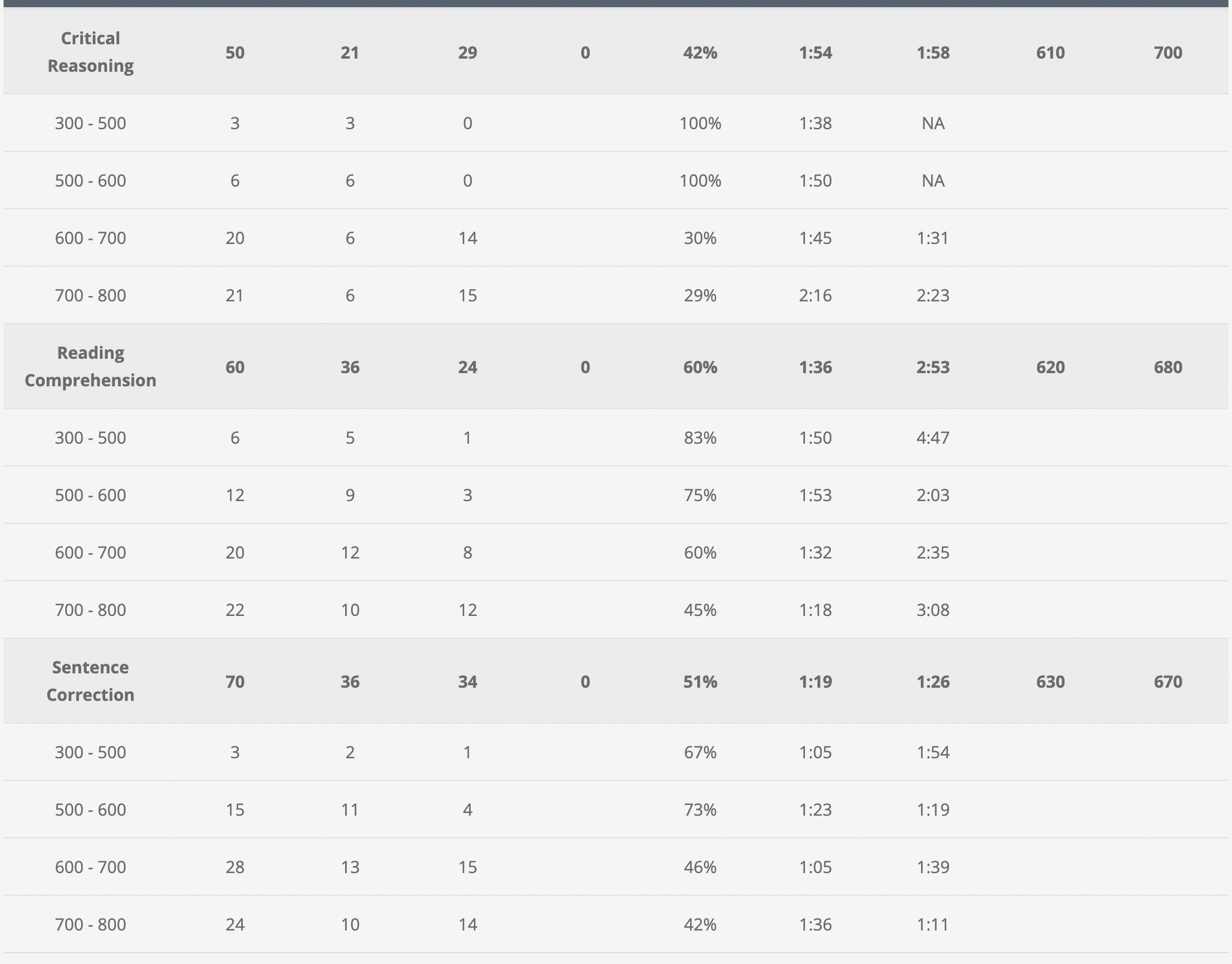Screen dimensions: 1232x964
Task: Click the 67% accuracy cell
Action: [x=700, y=752]
